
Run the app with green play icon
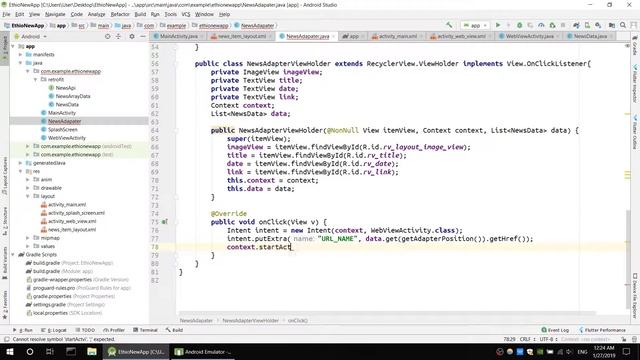click(498, 25)
